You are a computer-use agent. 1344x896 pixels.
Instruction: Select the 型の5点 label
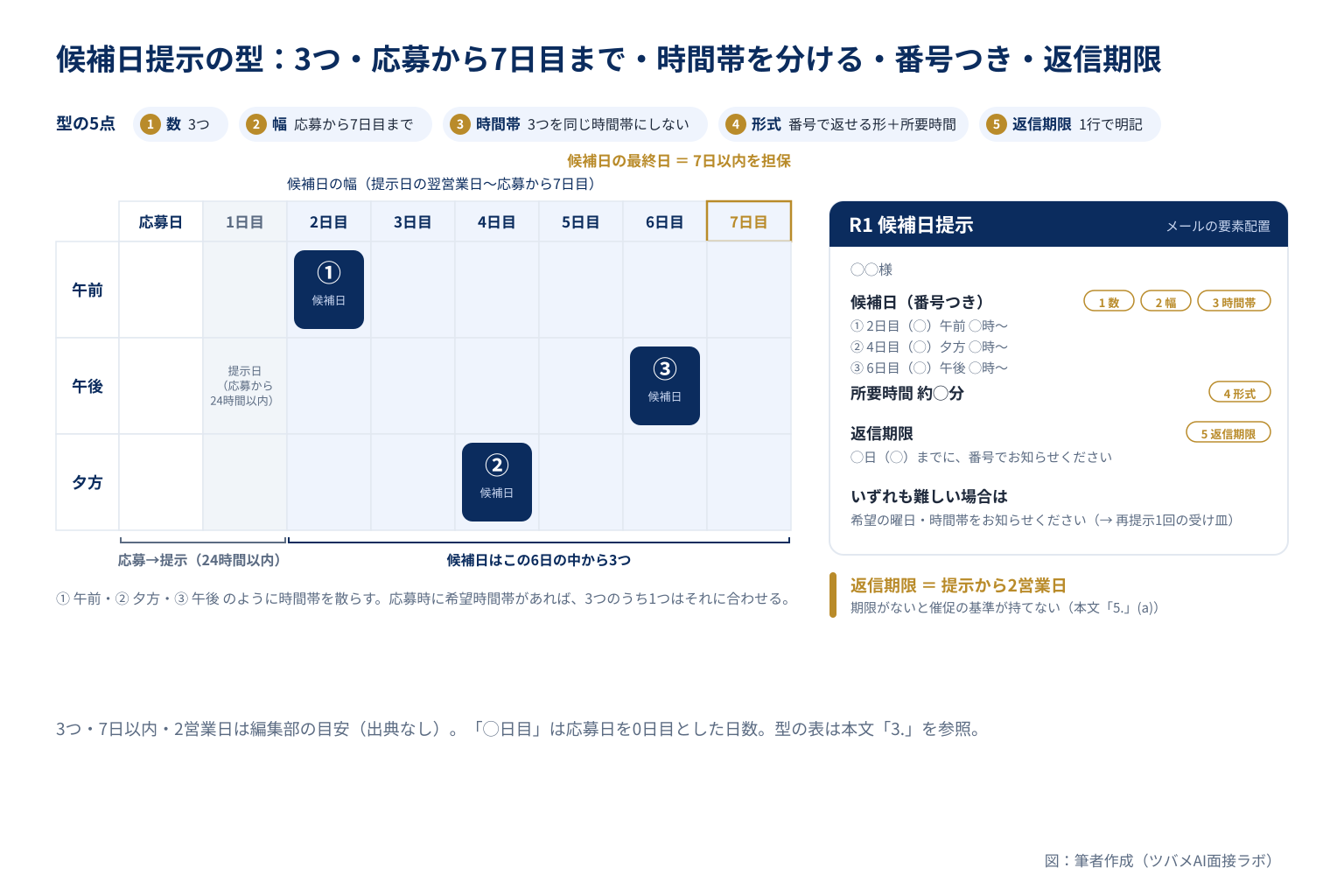click(x=86, y=124)
